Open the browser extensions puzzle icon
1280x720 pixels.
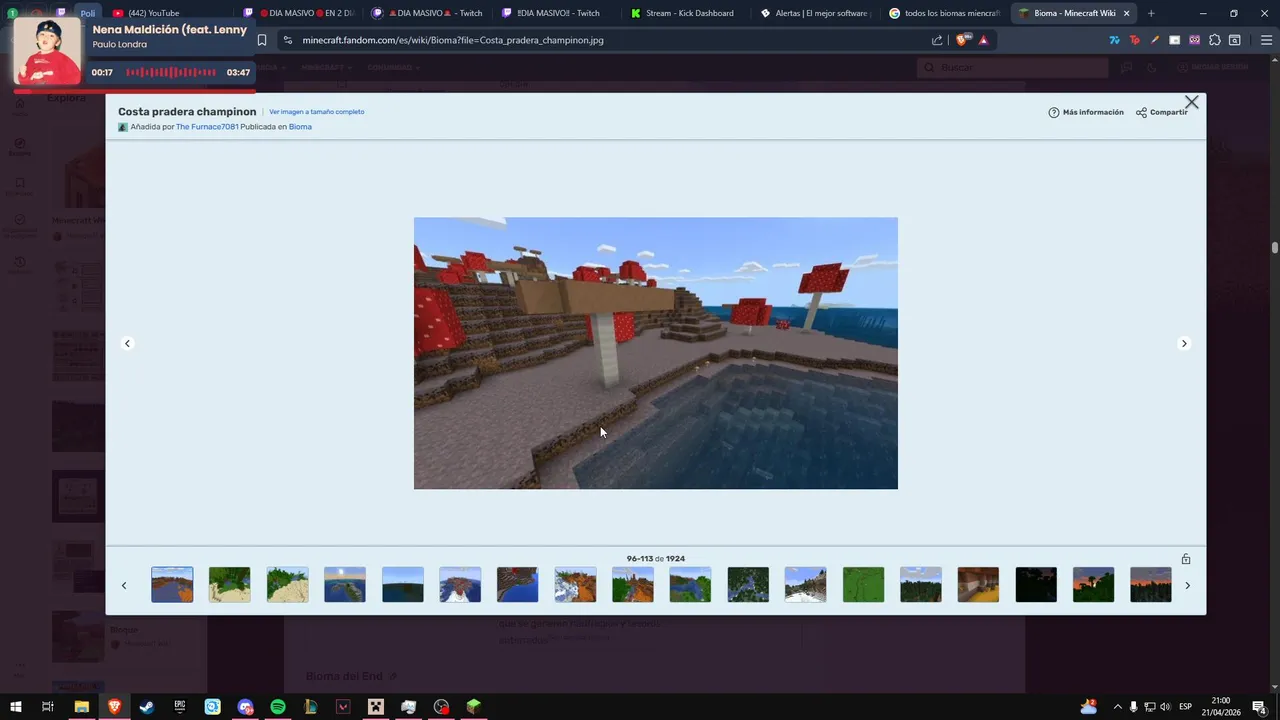tap(1215, 40)
